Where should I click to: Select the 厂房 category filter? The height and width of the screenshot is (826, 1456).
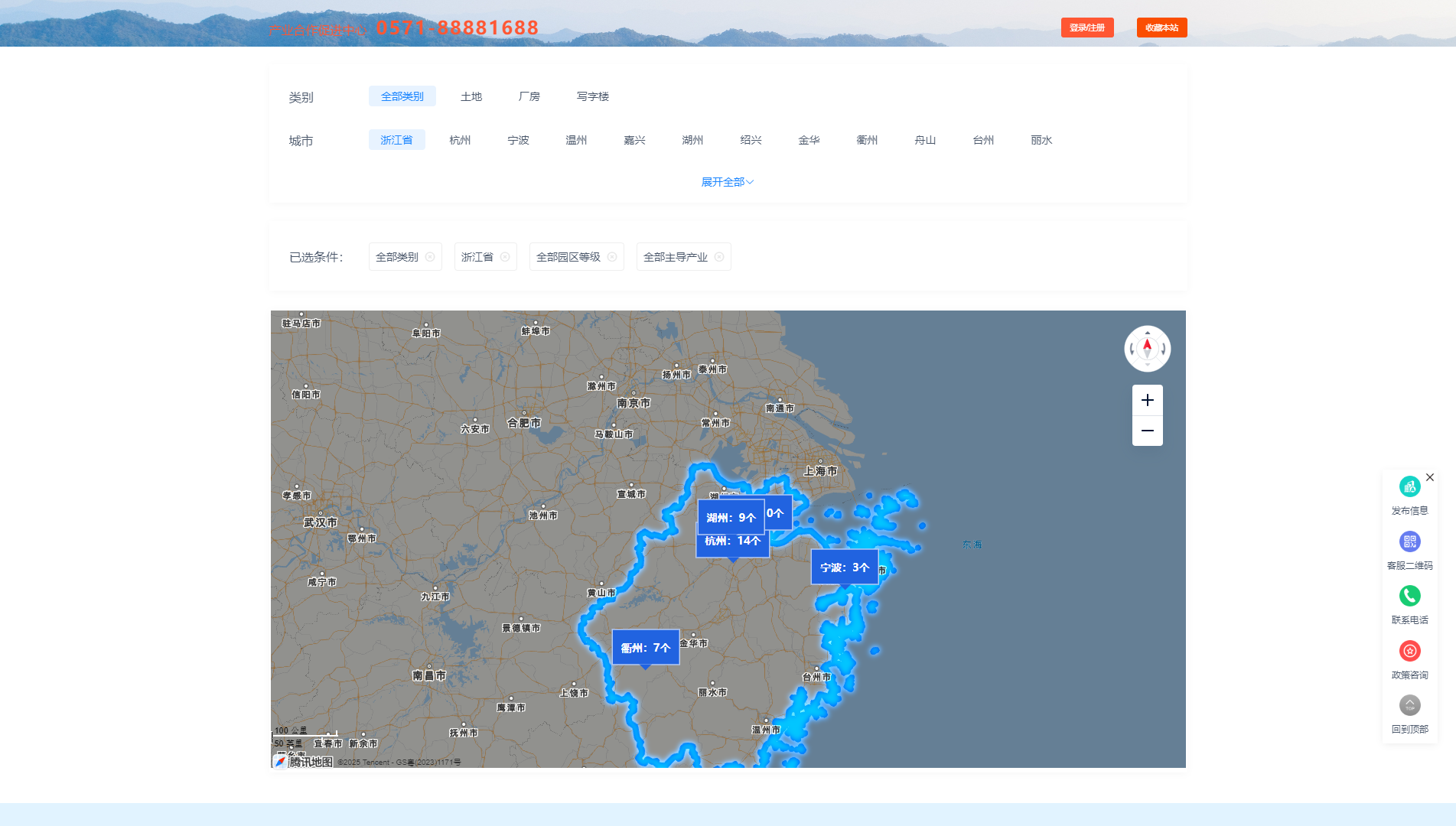tap(529, 96)
